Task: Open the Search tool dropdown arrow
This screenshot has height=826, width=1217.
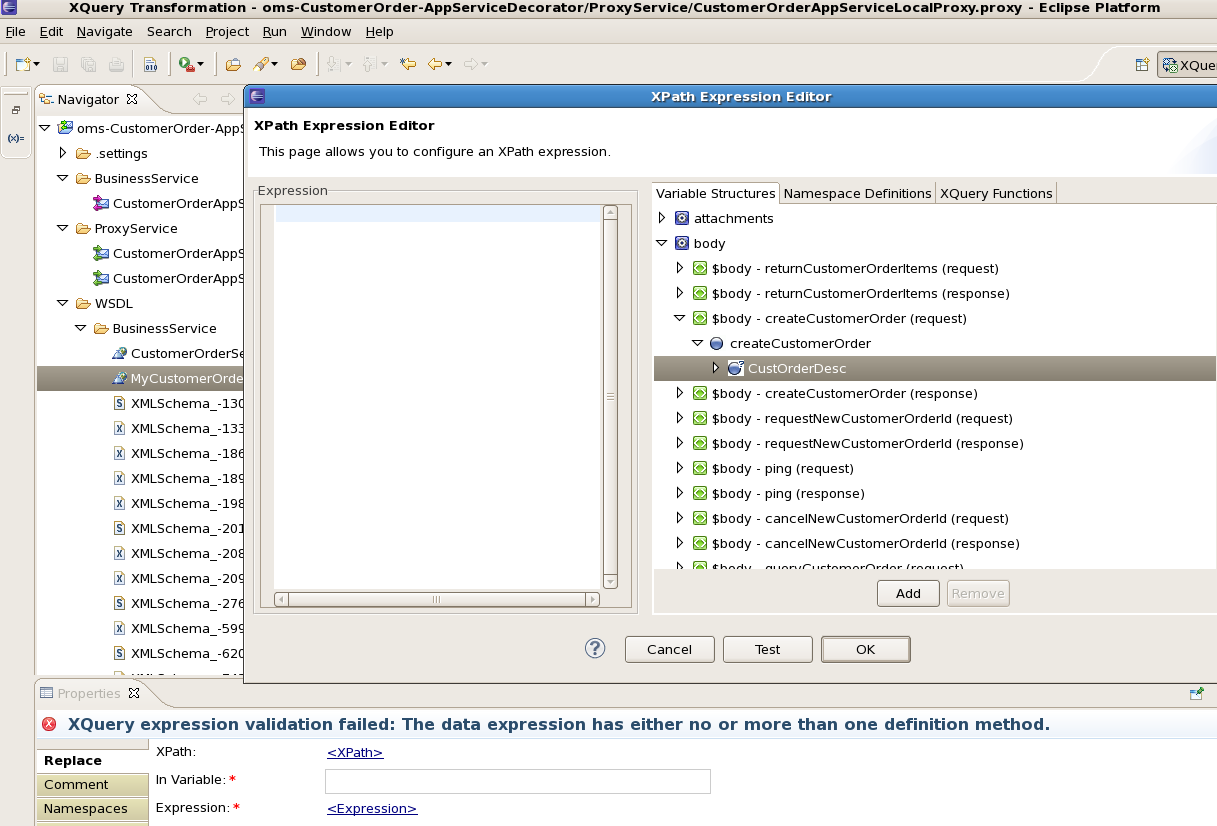Action: (x=274, y=64)
